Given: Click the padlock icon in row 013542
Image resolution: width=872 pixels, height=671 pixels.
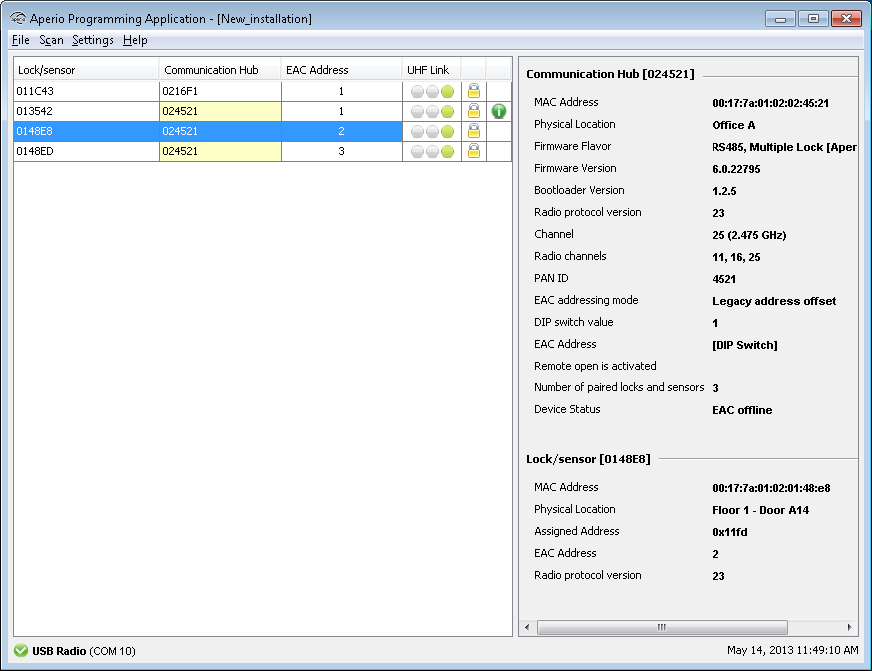Looking at the screenshot, I should [474, 111].
